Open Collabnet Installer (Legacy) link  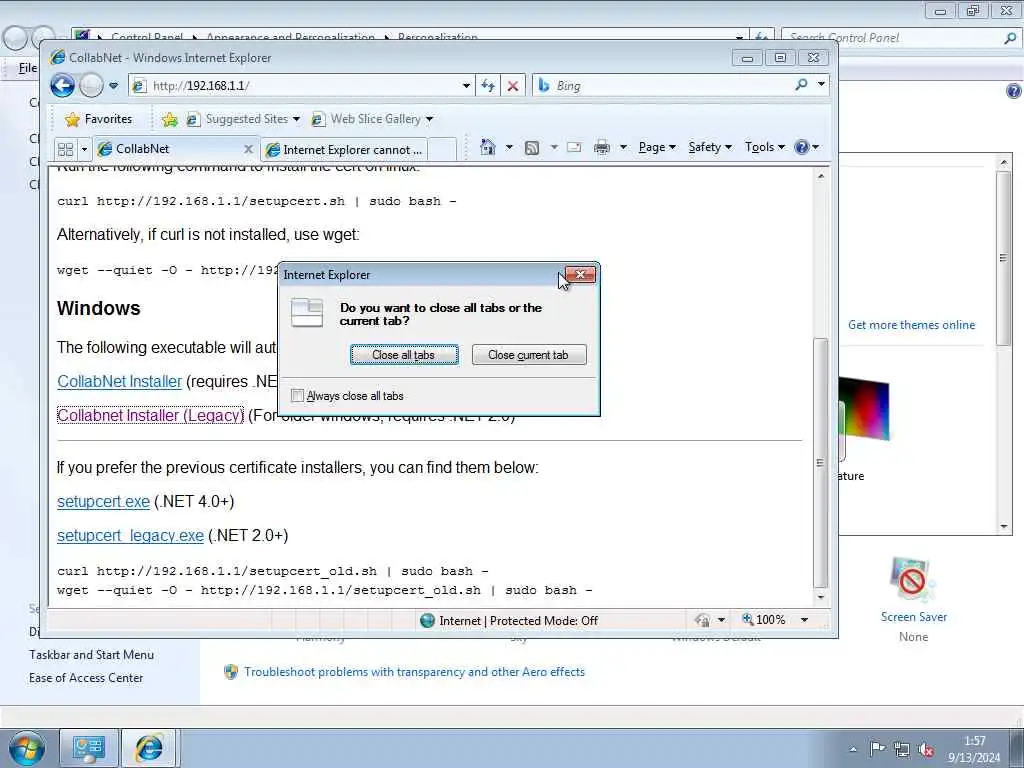[x=150, y=415]
